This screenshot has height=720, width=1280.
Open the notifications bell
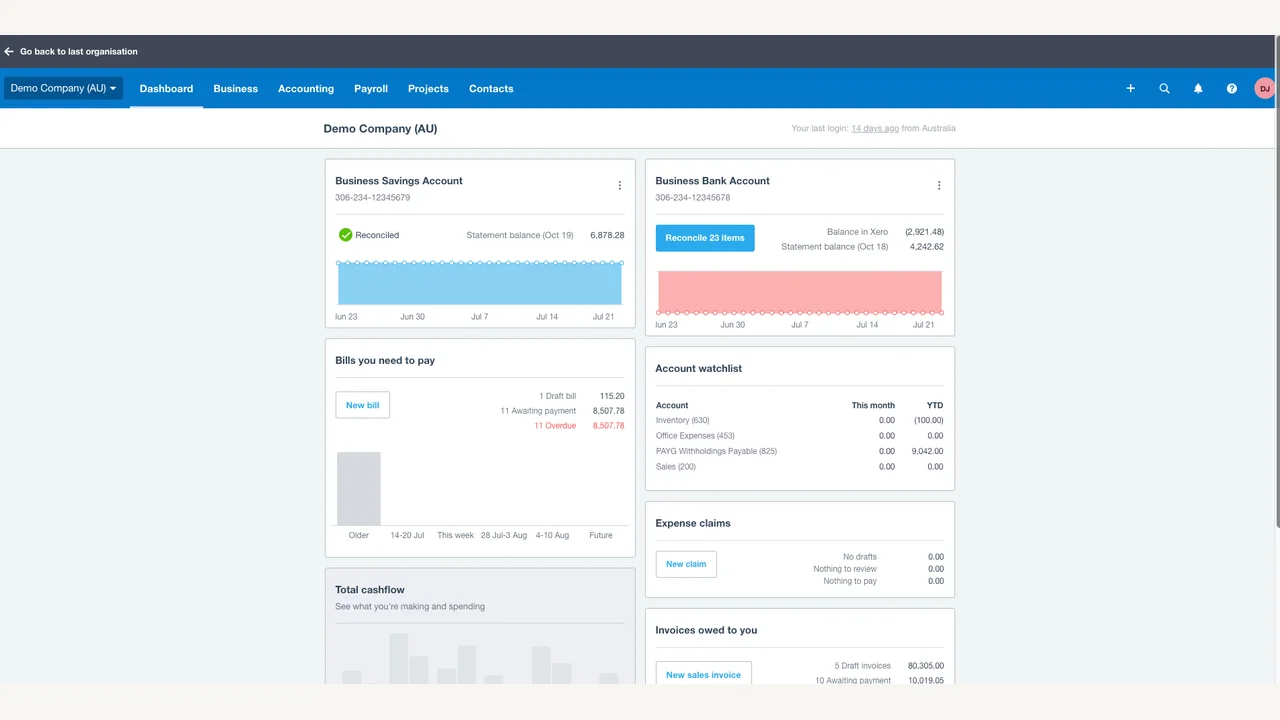[1198, 89]
